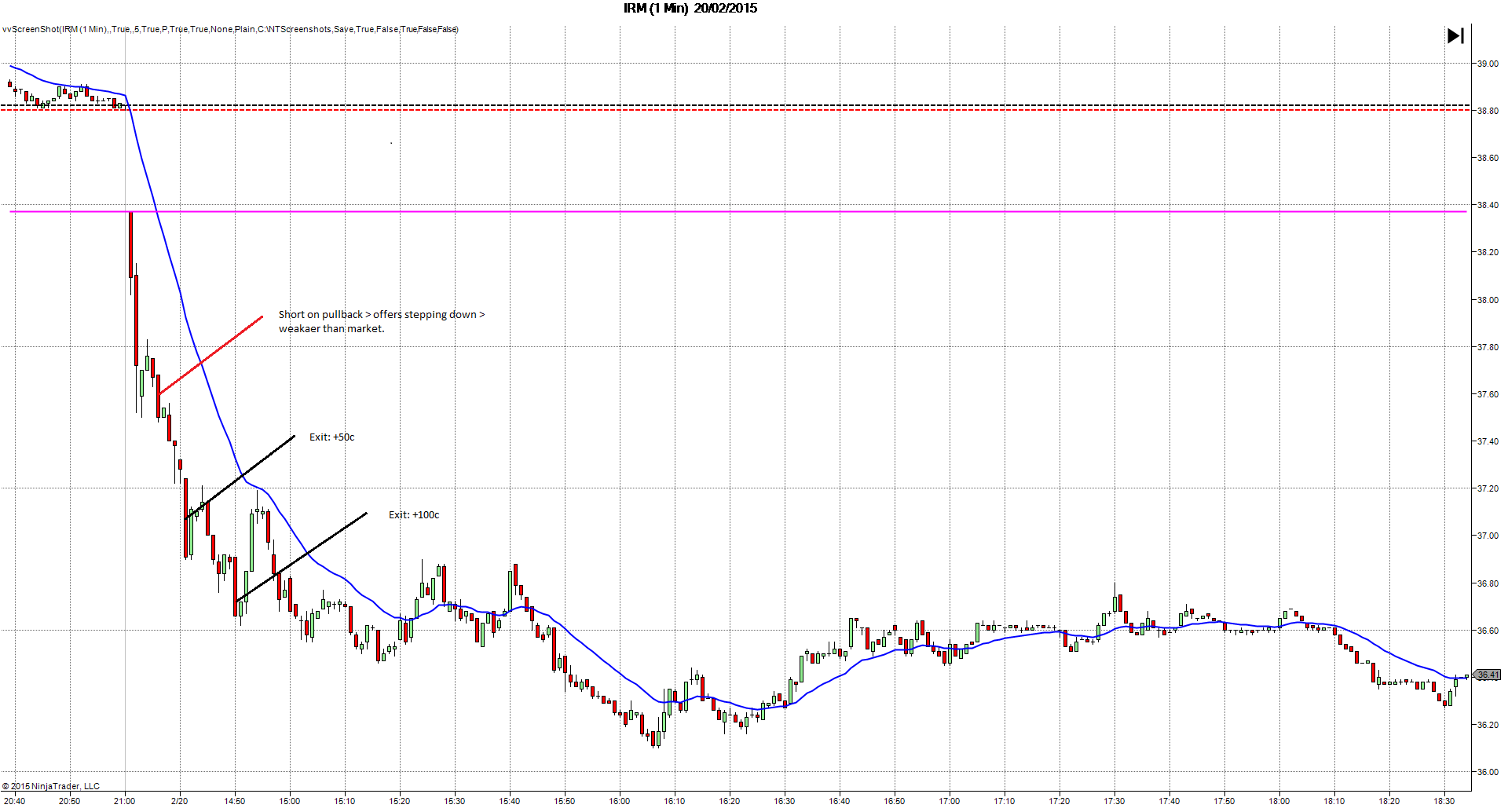Click the 15:10 time axis label
The width and height of the screenshot is (1508, 812).
pyautogui.click(x=344, y=801)
